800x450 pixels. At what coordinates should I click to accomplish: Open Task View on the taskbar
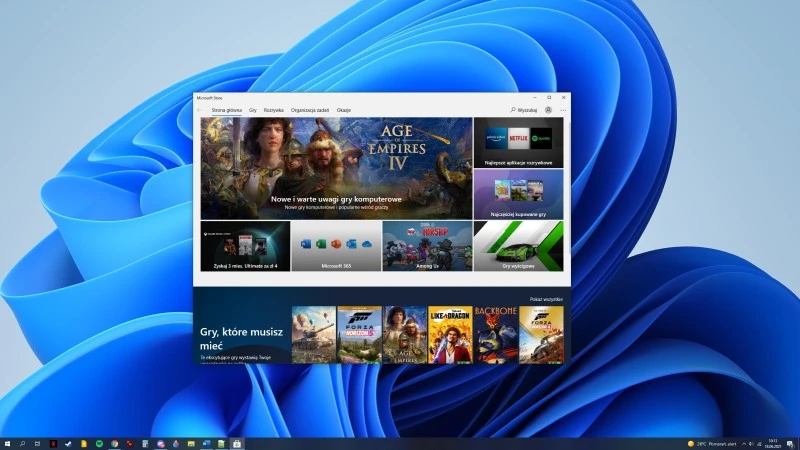(37, 444)
